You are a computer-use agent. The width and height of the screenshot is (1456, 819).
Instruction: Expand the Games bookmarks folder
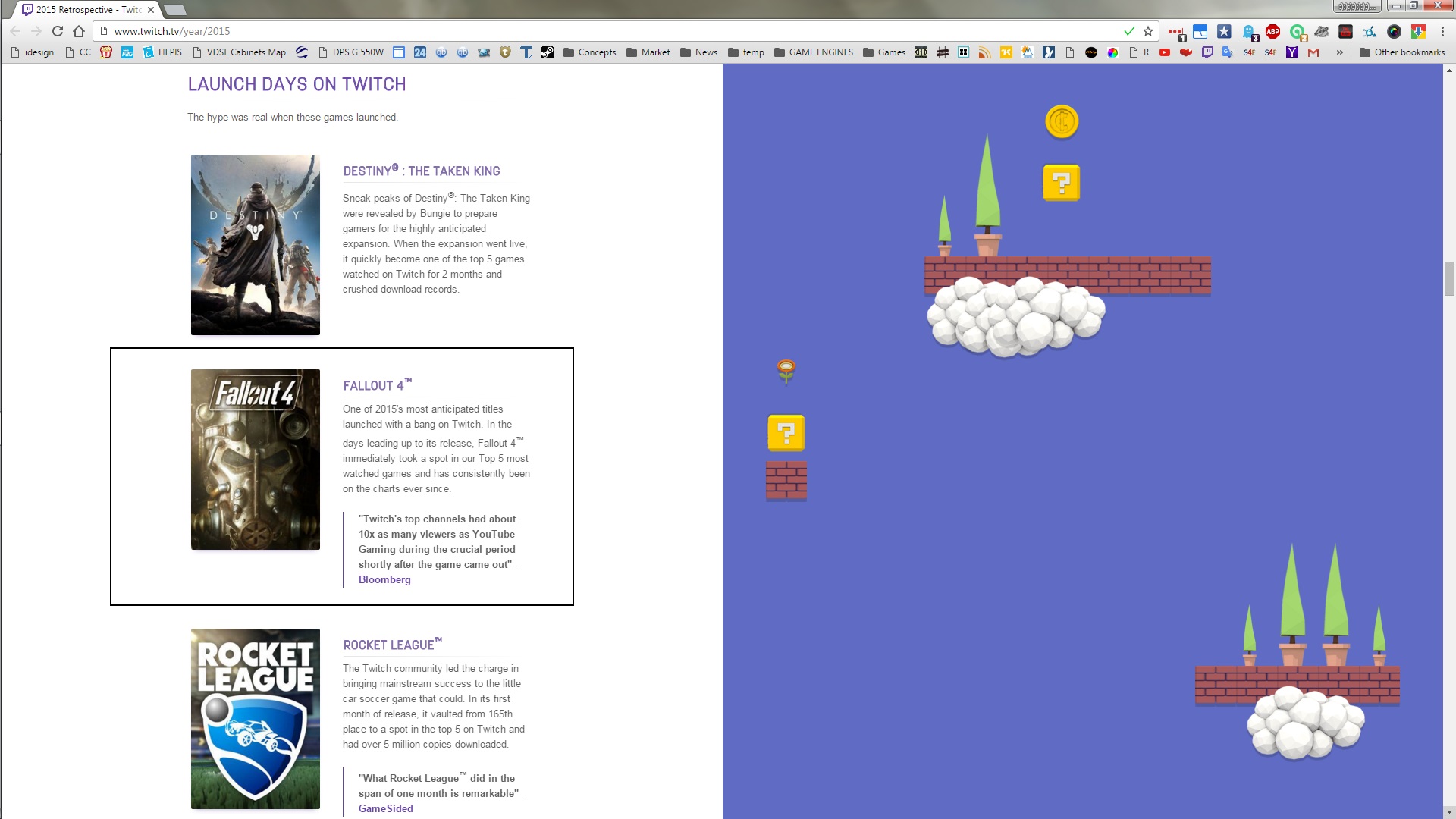(884, 52)
